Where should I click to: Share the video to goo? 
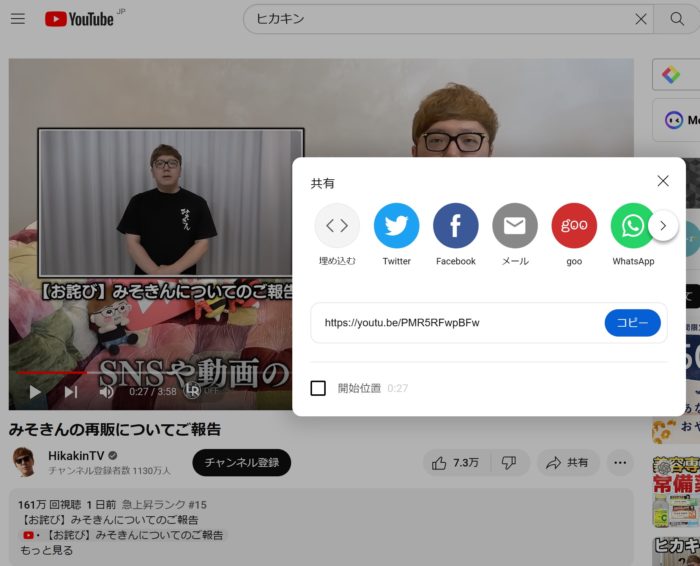(x=574, y=234)
